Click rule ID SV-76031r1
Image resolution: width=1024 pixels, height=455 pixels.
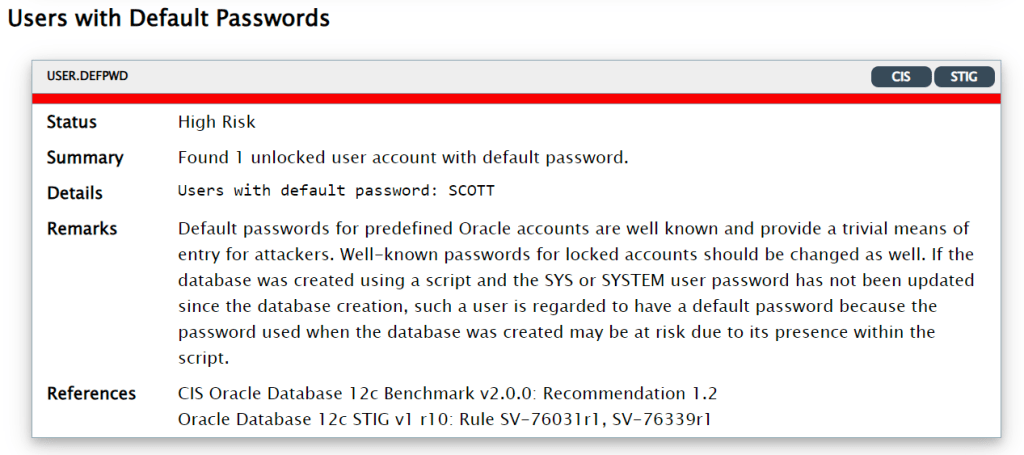pyautogui.click(x=580, y=419)
